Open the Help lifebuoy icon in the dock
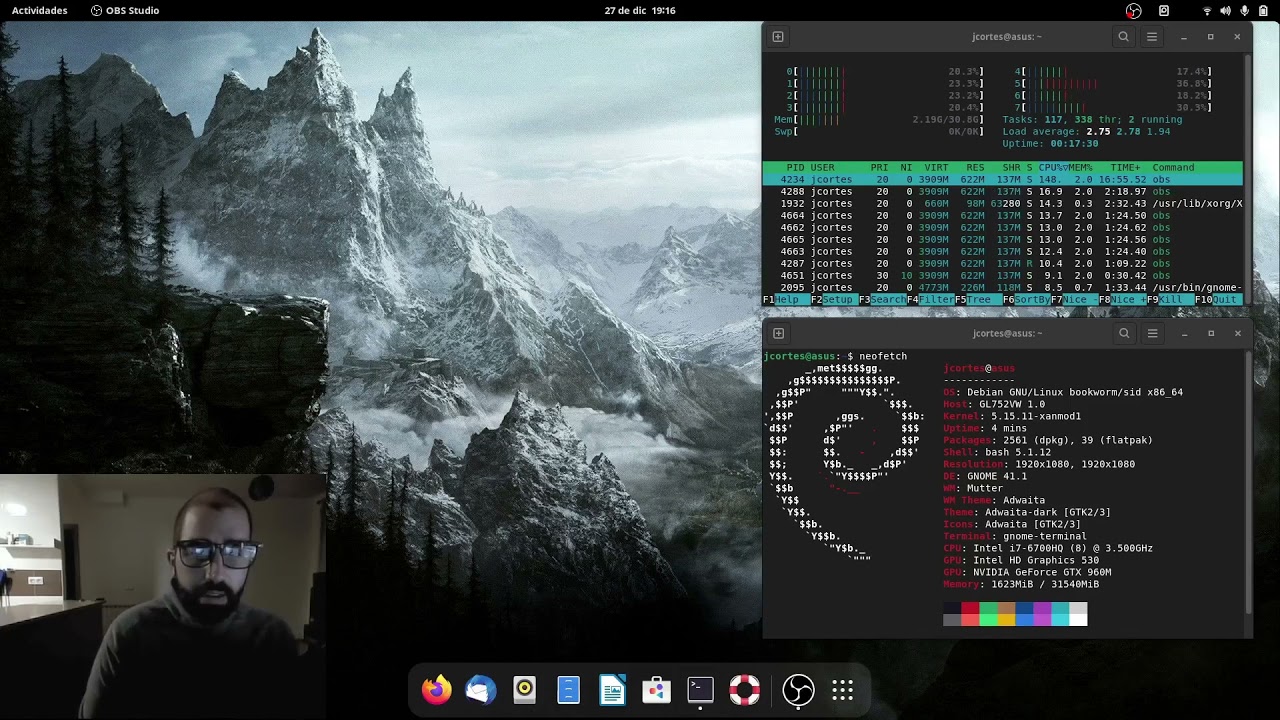Screen dimensions: 1280x720 click(744, 690)
